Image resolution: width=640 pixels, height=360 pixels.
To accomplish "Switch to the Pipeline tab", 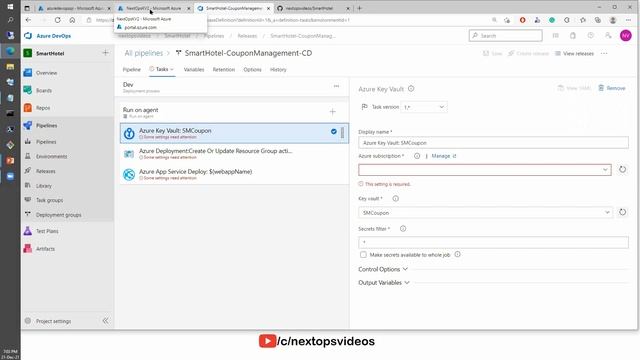I will (x=131, y=70).
